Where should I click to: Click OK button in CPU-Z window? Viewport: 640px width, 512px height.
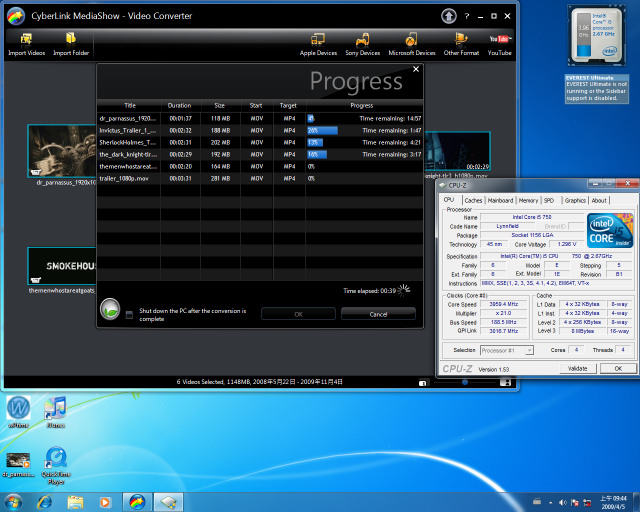(618, 368)
